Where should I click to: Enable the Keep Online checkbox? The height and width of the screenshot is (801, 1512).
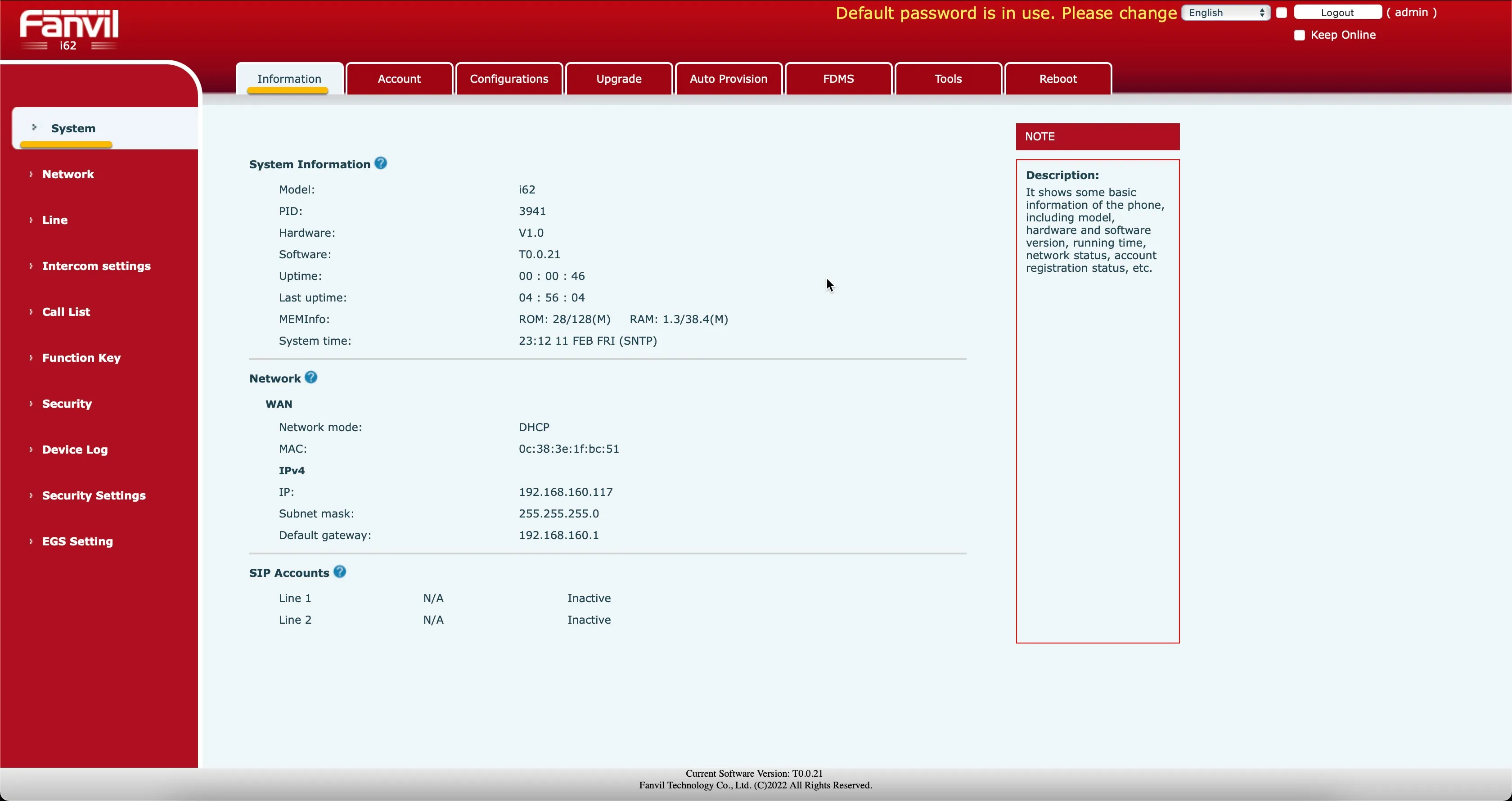click(x=1300, y=35)
